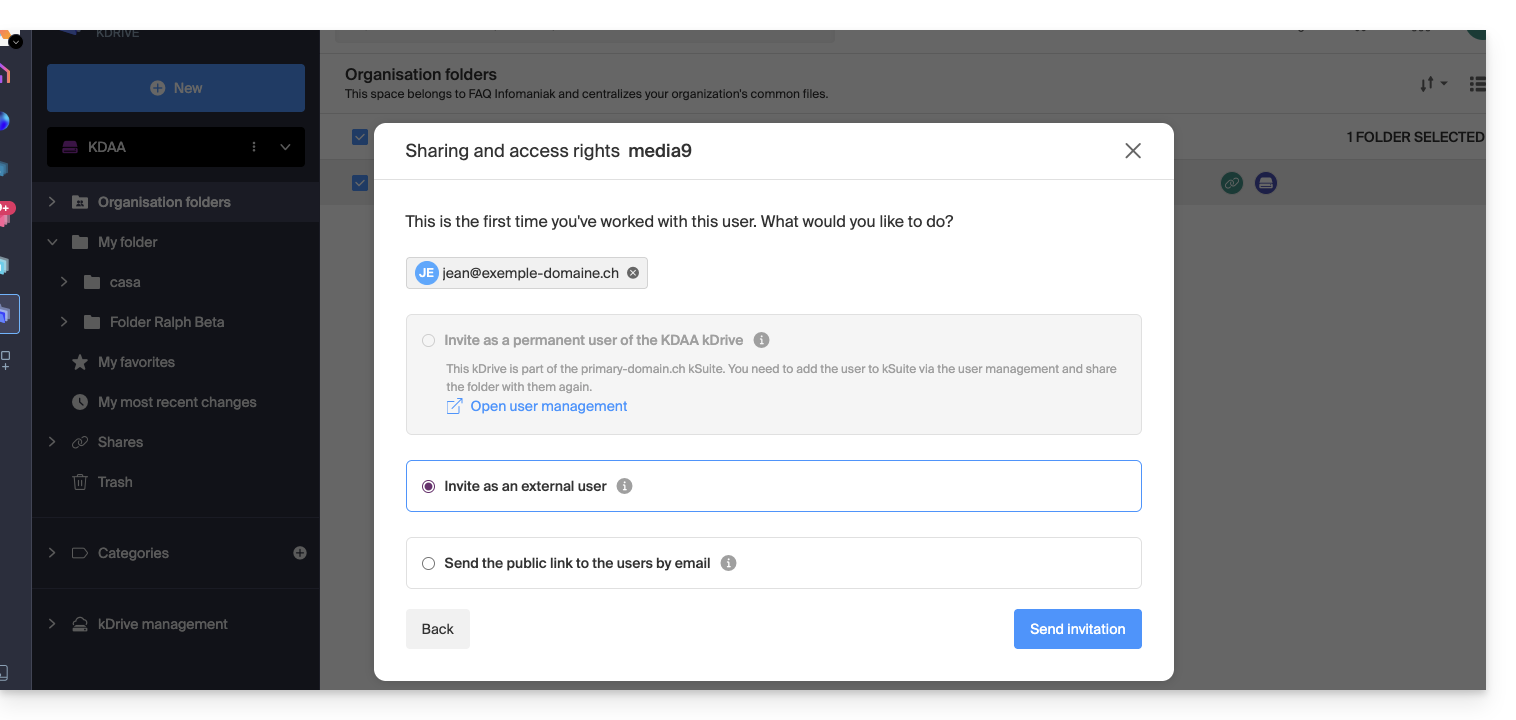This screenshot has width=1516, height=720.
Task: Remove jean@exemple-domaine.ch recipient chip
Action: coord(633,273)
